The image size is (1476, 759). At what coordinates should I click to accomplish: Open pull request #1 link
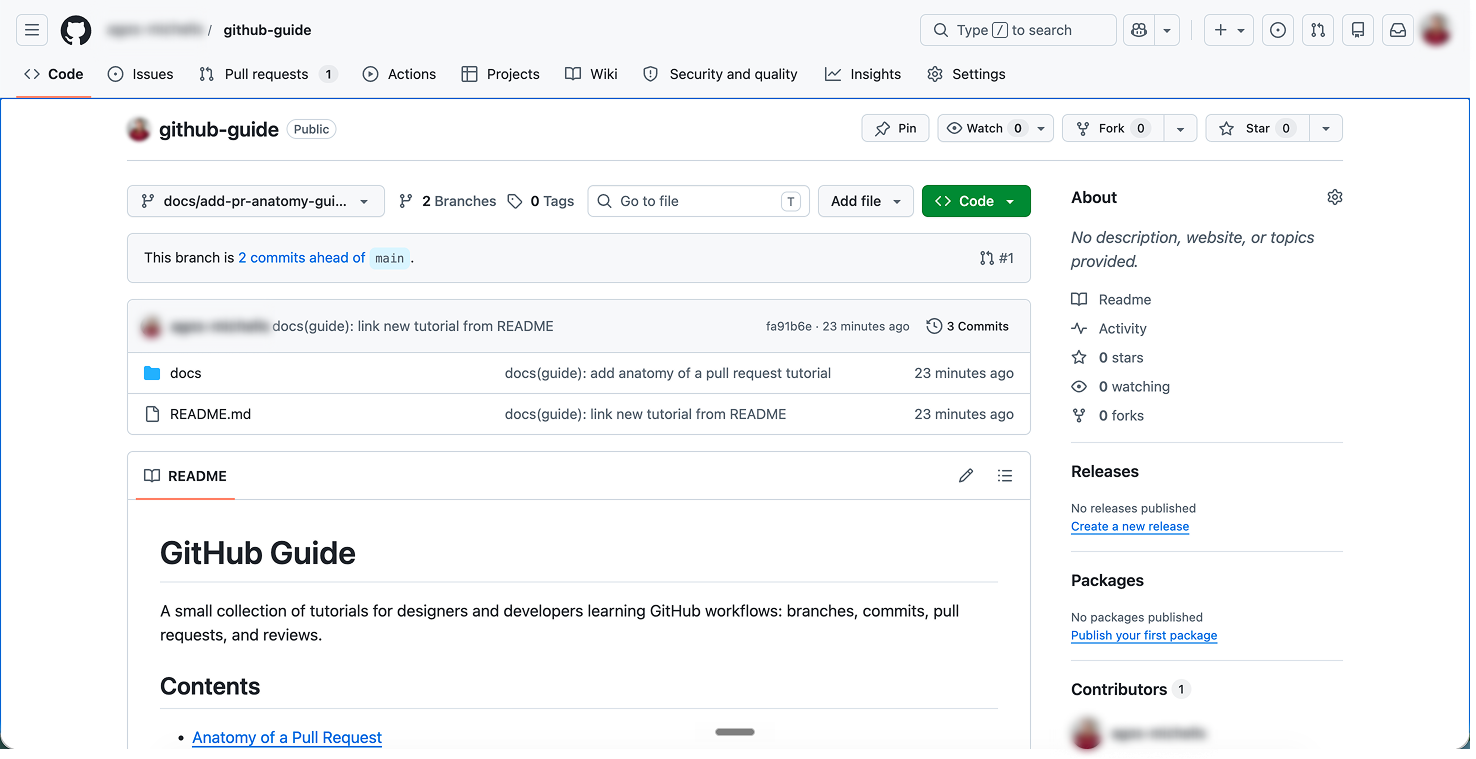(x=997, y=258)
